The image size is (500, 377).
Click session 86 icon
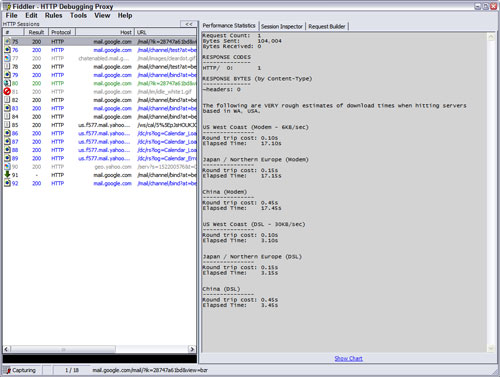tap(7, 133)
